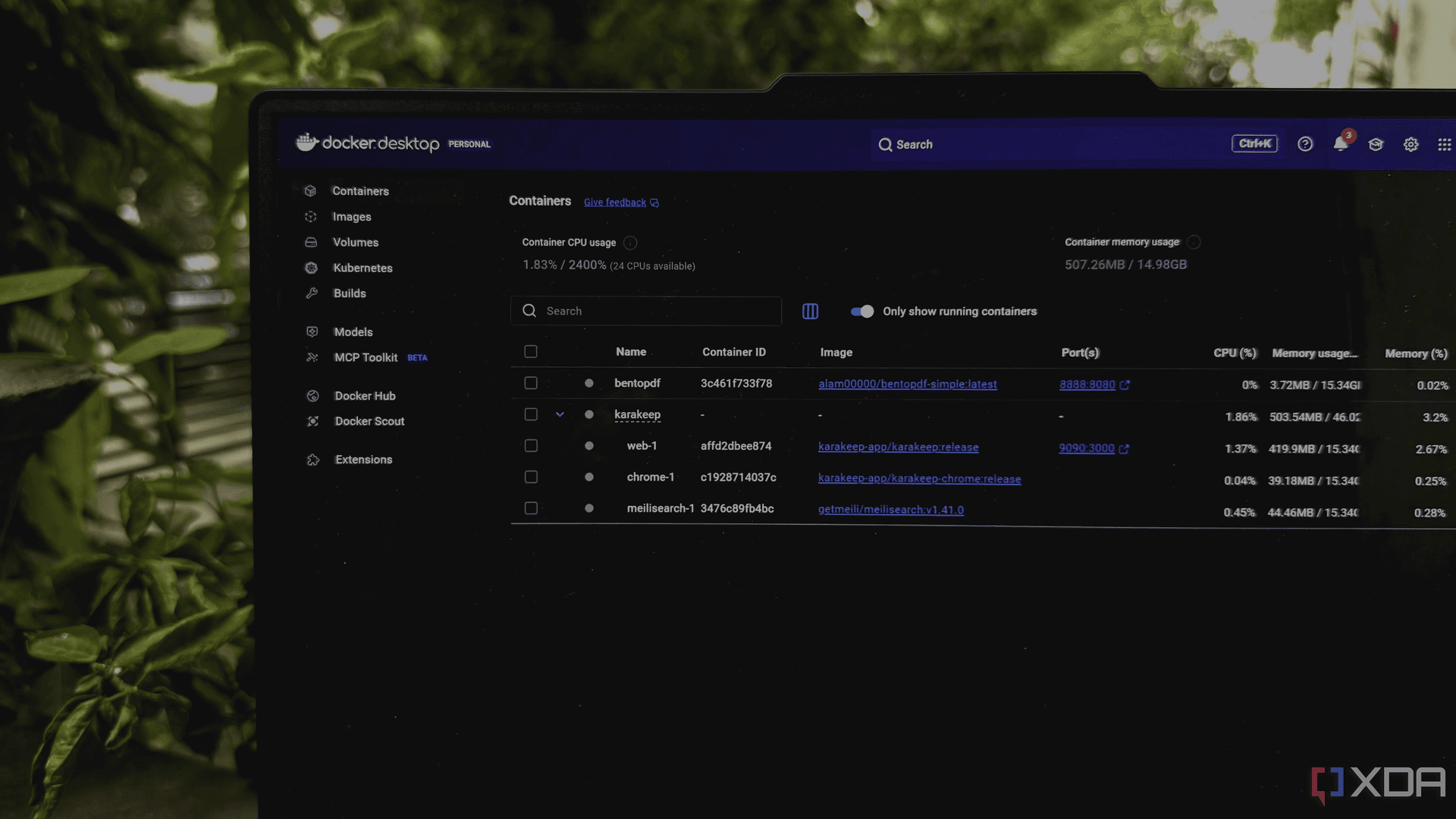Viewport: 1456px width, 819px height.
Task: Open the karakeep-app/karakeep-chrome:release image link
Action: tap(919, 479)
